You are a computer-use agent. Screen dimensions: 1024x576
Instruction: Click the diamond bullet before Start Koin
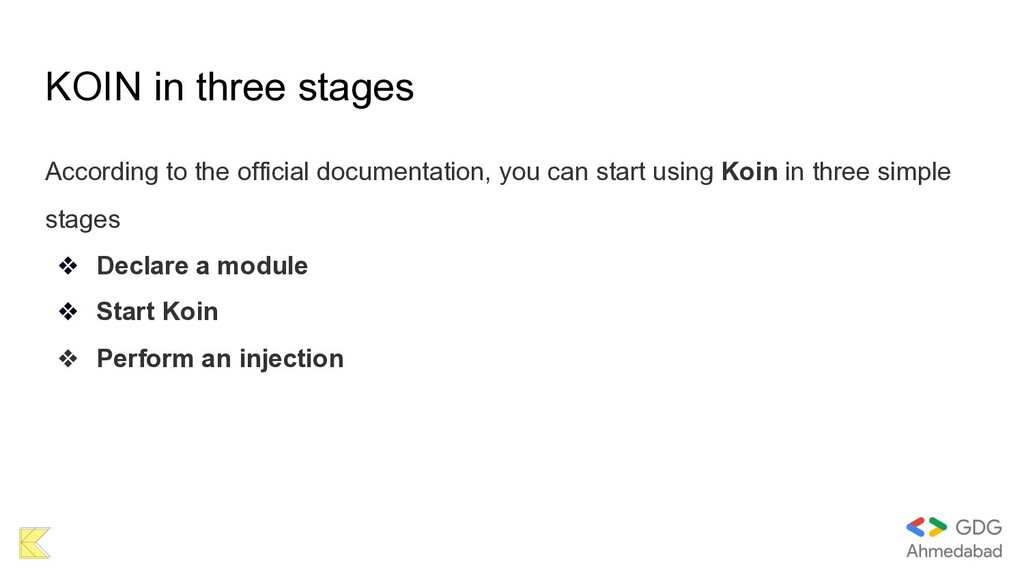coord(68,312)
